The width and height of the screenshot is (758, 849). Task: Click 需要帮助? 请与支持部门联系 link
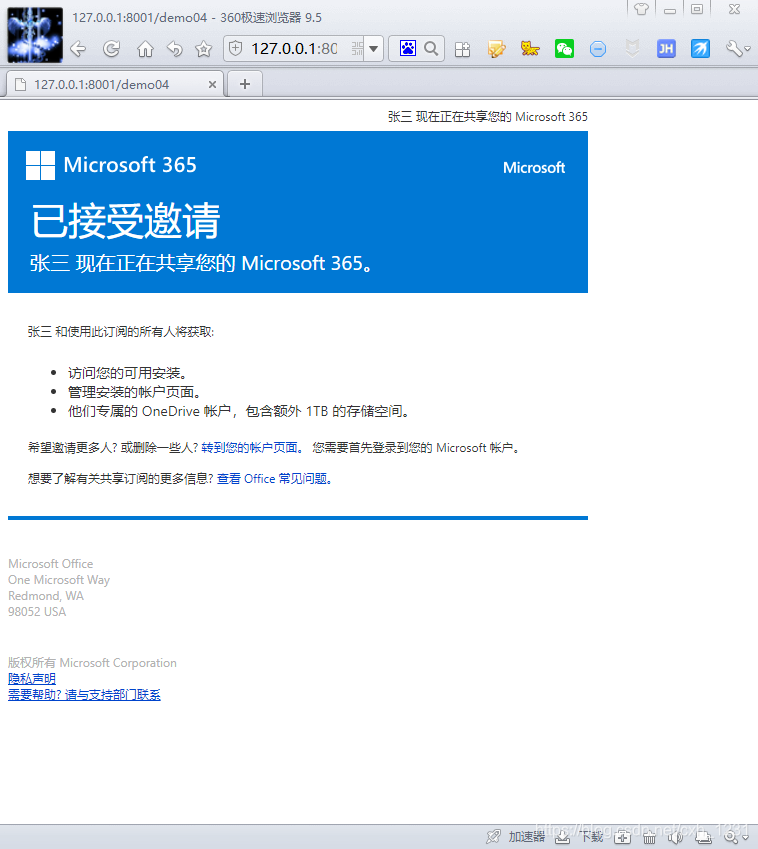(x=84, y=695)
